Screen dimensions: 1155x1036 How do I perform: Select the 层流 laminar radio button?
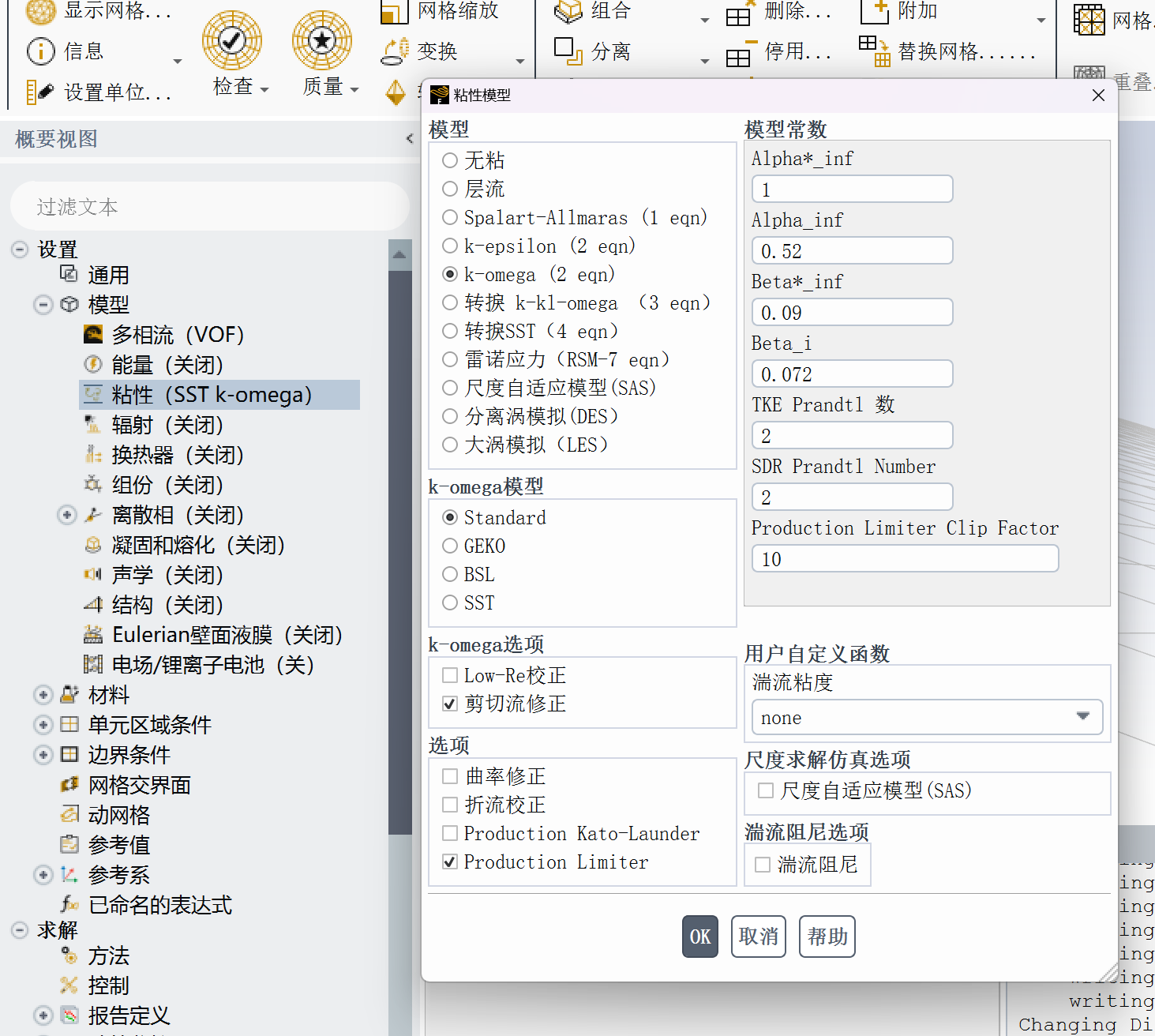pyautogui.click(x=450, y=189)
